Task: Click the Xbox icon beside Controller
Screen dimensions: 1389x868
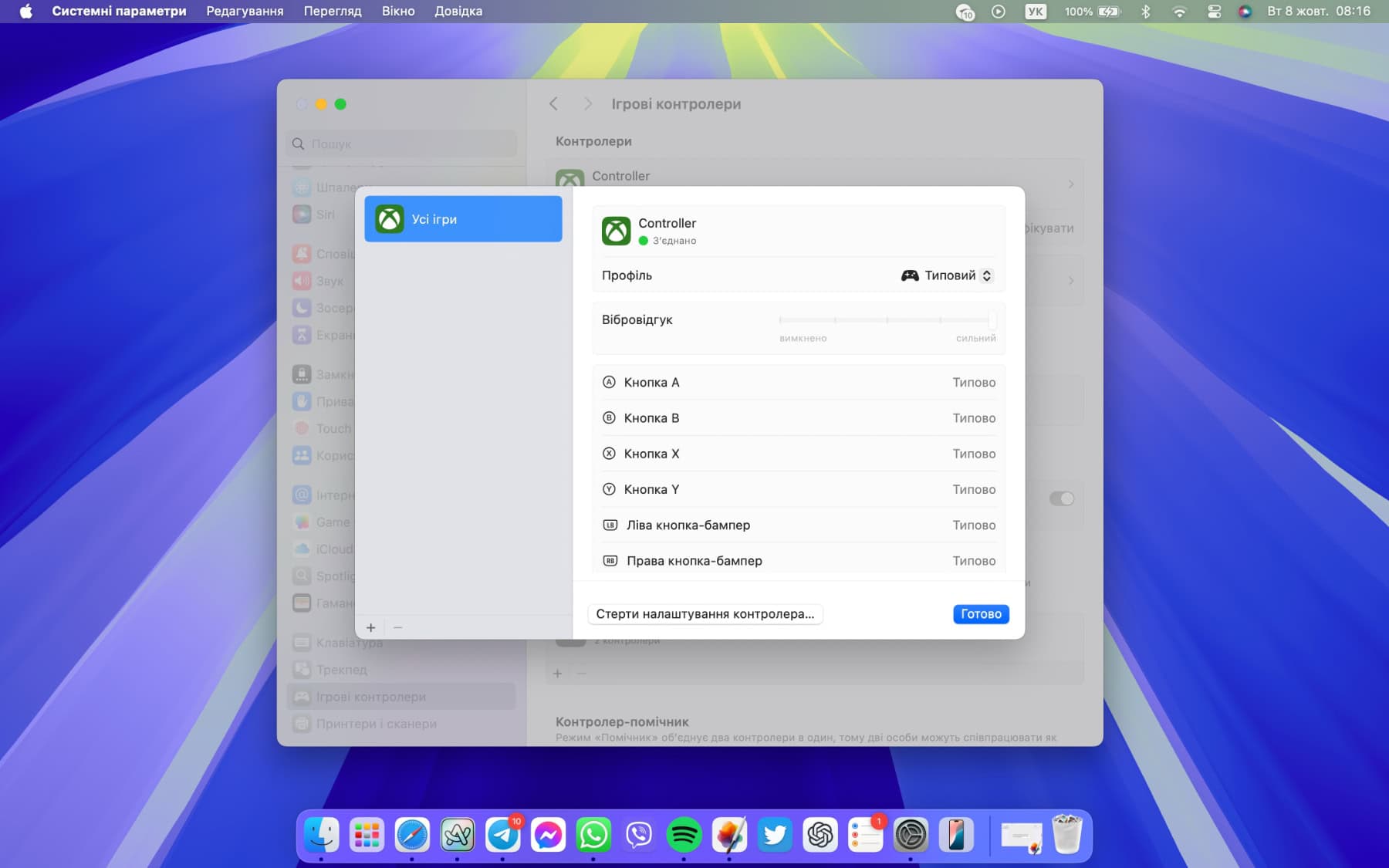Action: (616, 231)
